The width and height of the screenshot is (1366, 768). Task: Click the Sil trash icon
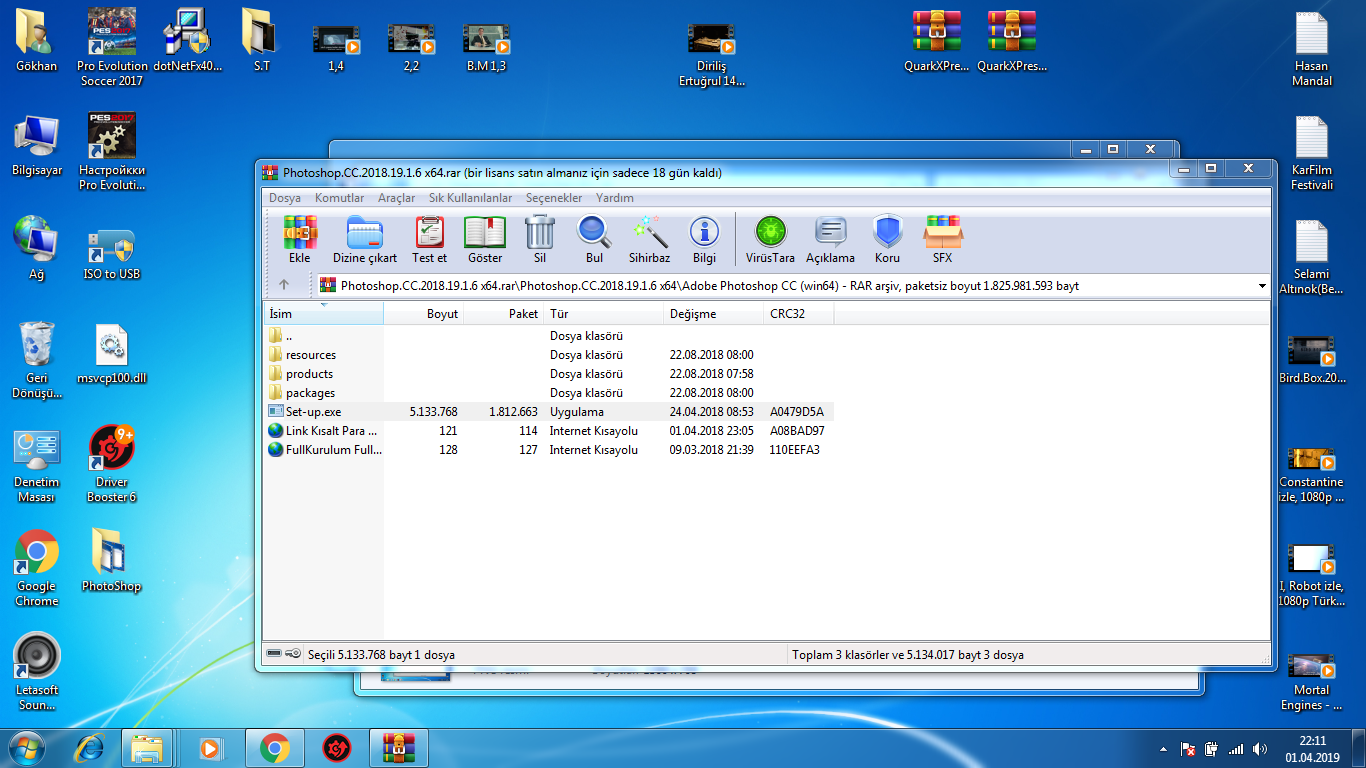click(540, 240)
